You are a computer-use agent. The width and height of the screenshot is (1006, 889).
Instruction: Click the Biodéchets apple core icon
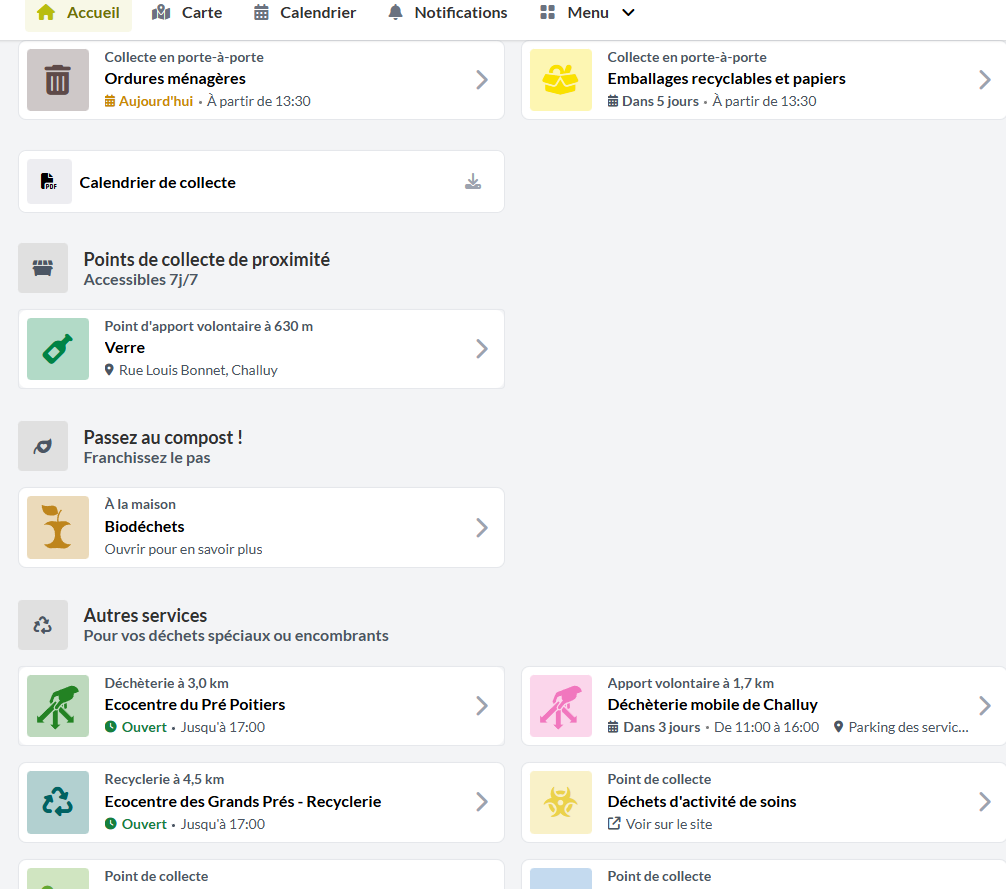(58, 527)
